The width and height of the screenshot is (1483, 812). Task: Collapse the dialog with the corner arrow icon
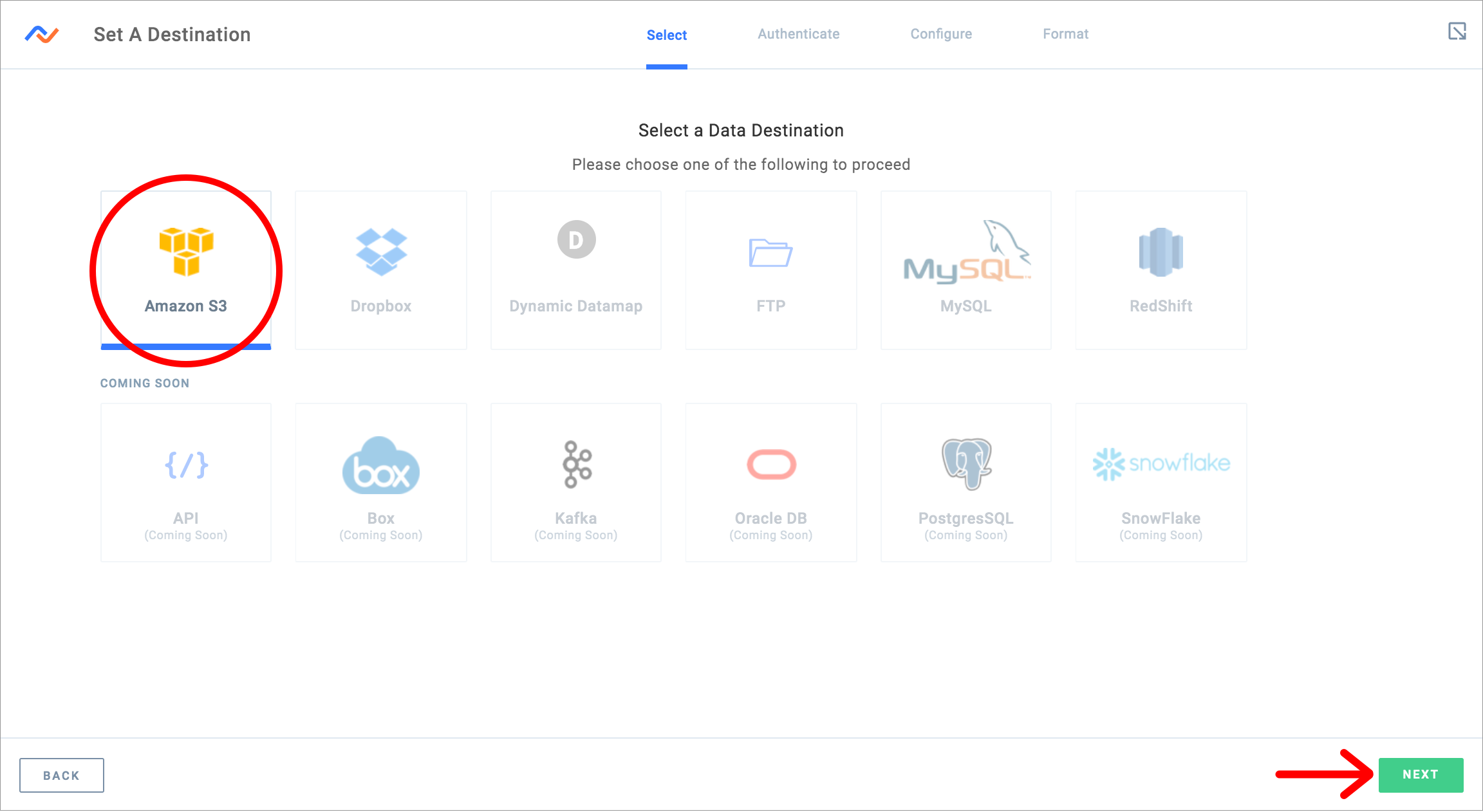click(x=1457, y=31)
